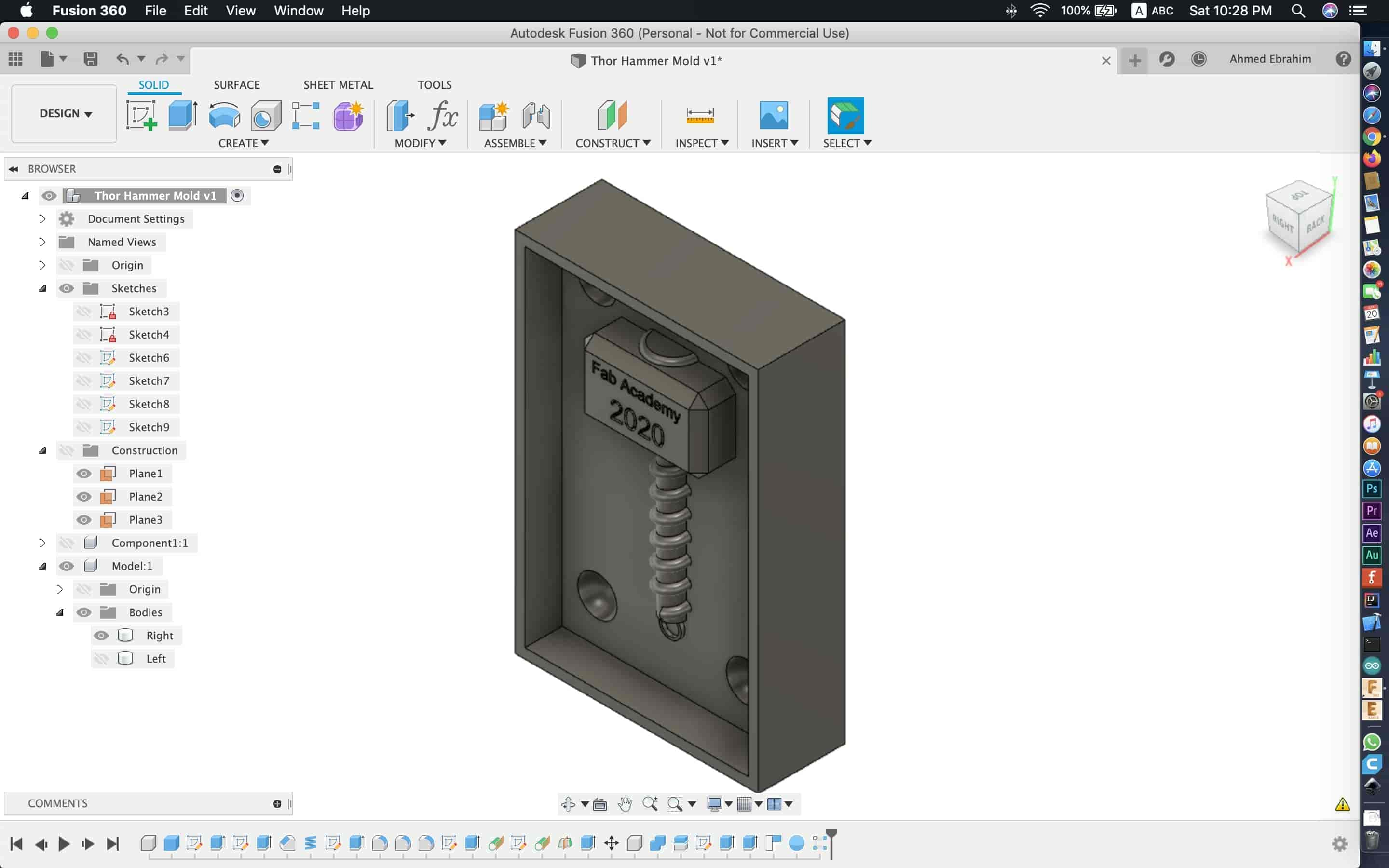Click the Redo arrow
The width and height of the screenshot is (1389, 868).
click(x=162, y=58)
